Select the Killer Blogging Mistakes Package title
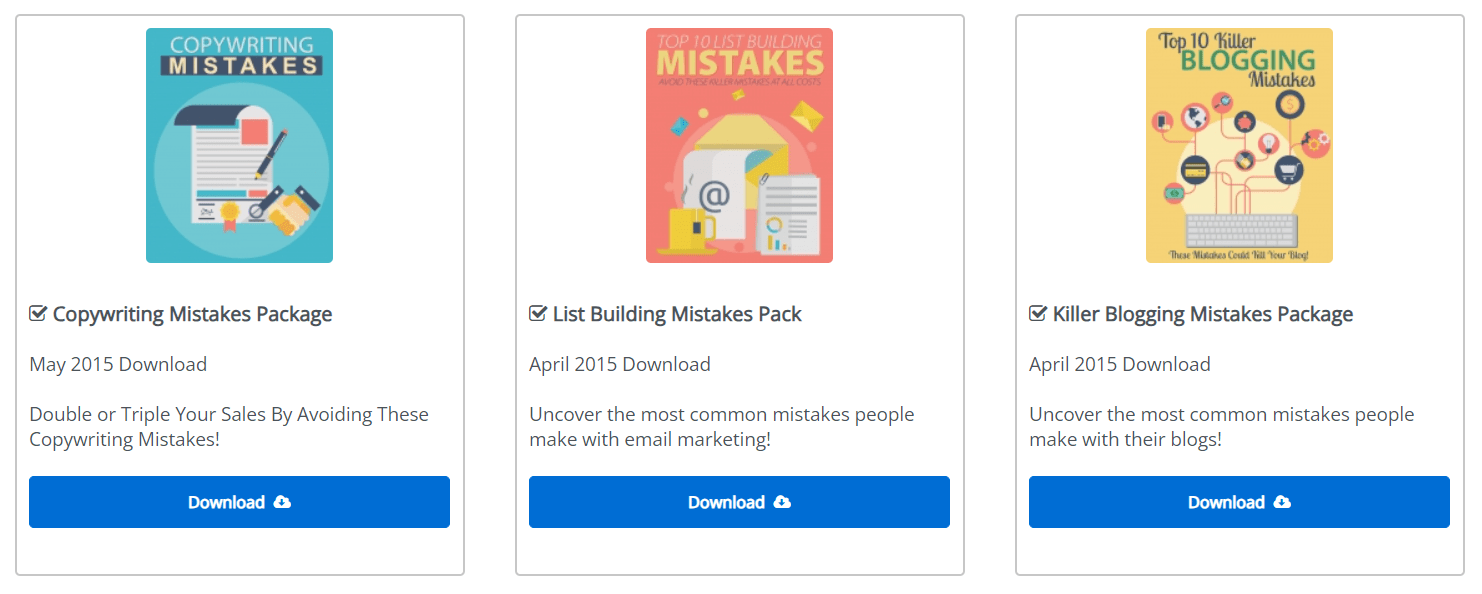This screenshot has width=1482, height=594. [x=1202, y=314]
